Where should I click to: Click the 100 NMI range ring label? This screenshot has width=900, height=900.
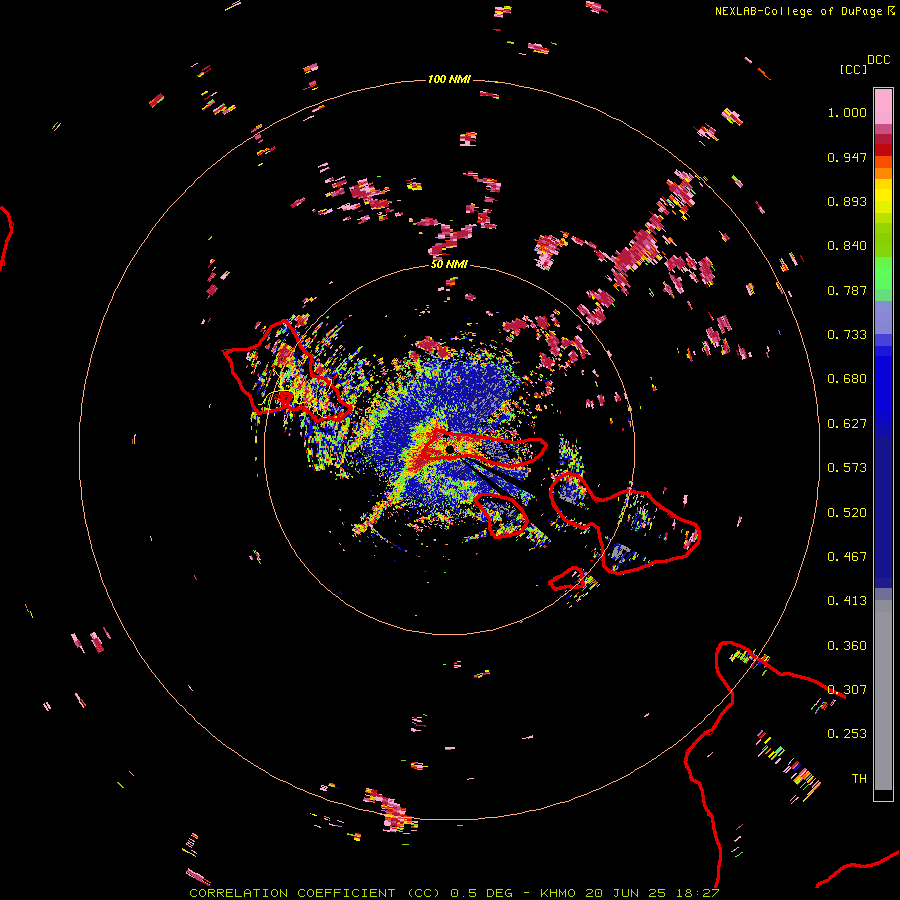[x=449, y=79]
